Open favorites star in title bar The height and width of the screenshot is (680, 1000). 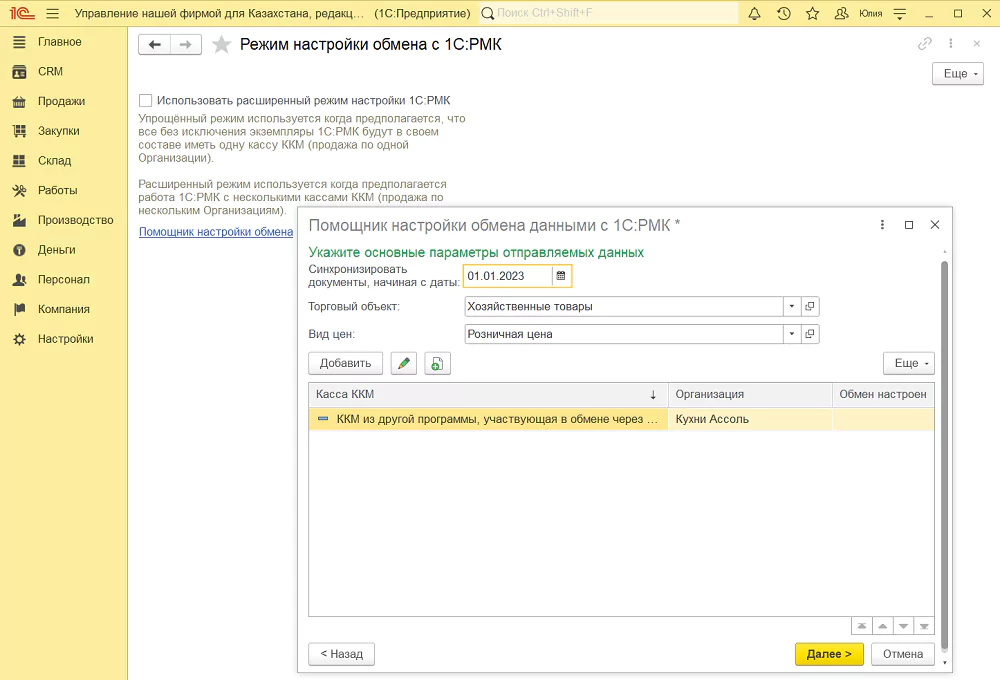click(x=812, y=13)
